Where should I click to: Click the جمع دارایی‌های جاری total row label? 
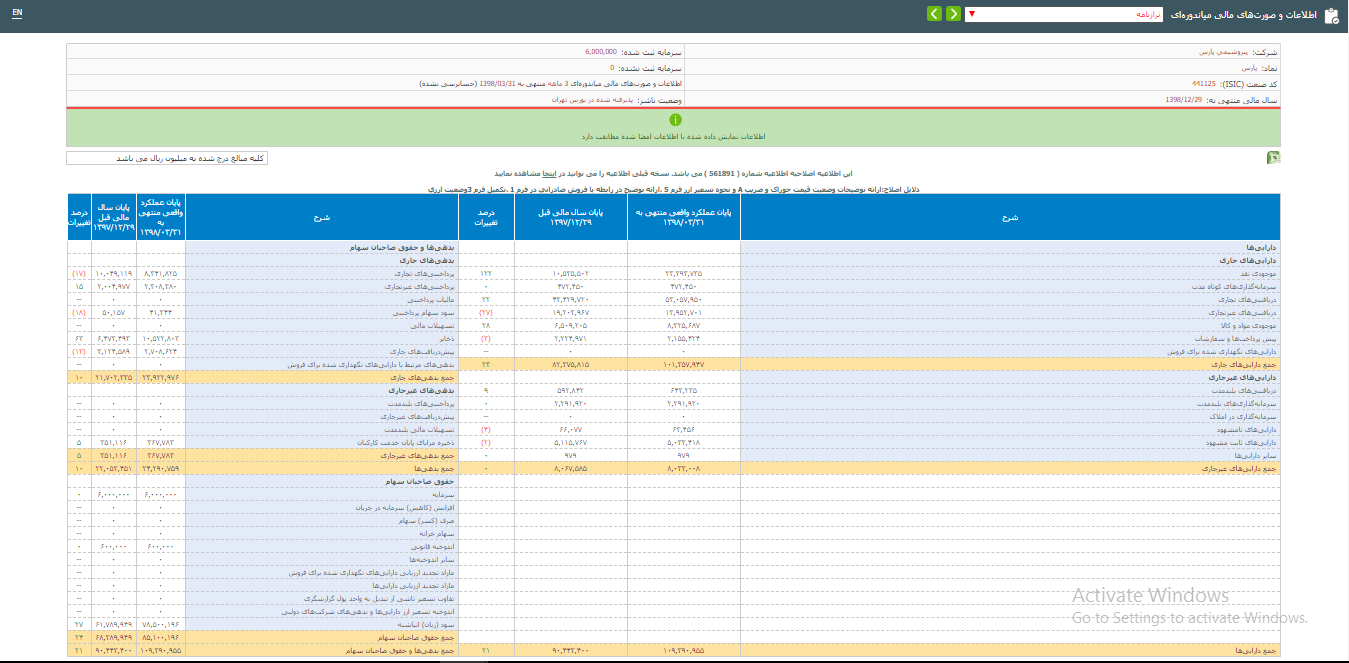tap(1243, 366)
